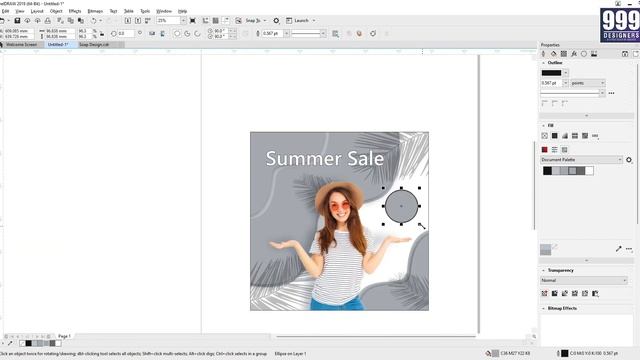Choose the Bitmap pattern fill icon
Image resolution: width=640 pixels, height=360 pixels.
pyautogui.click(x=585, y=136)
